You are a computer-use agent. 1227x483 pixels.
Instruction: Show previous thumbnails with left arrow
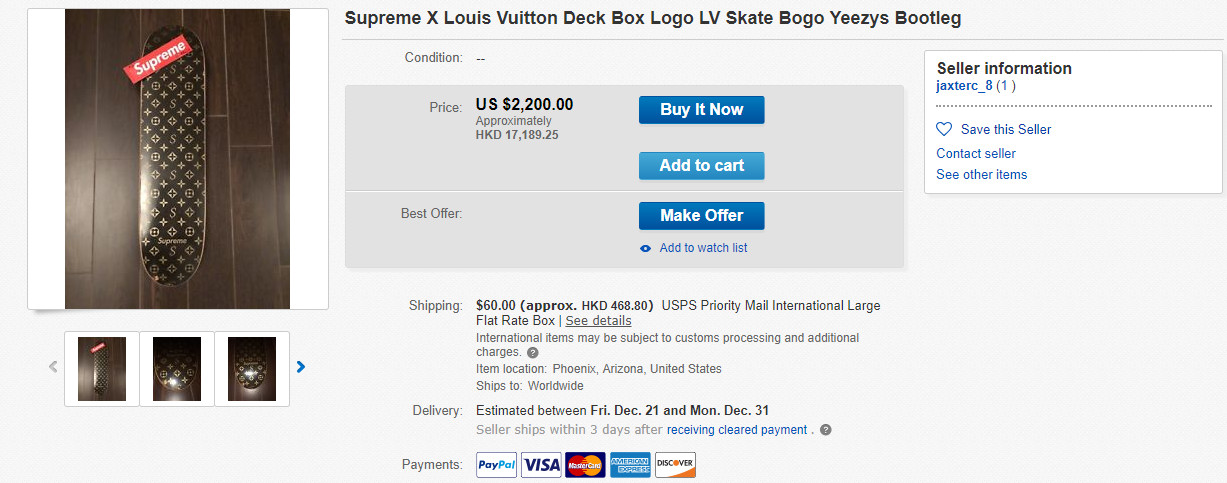(x=53, y=367)
